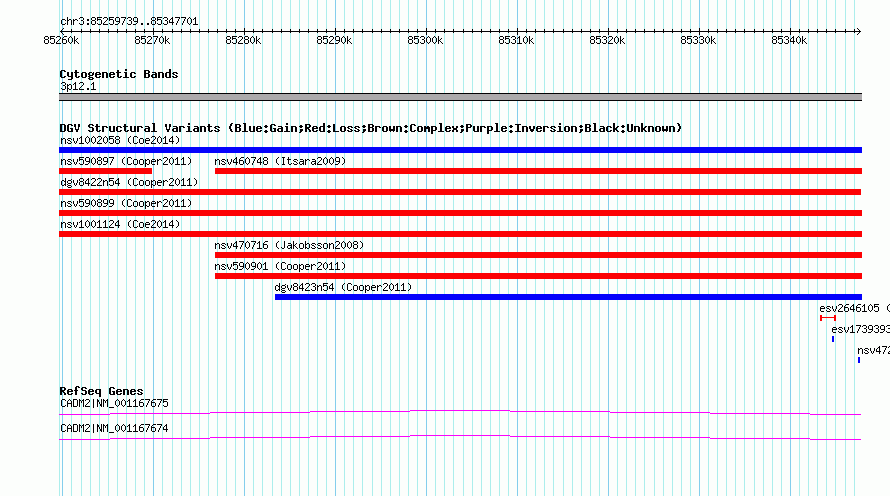Click the nsv460748 (Itsara2009) label
Screen dimensions: 890x496
(x=280, y=161)
